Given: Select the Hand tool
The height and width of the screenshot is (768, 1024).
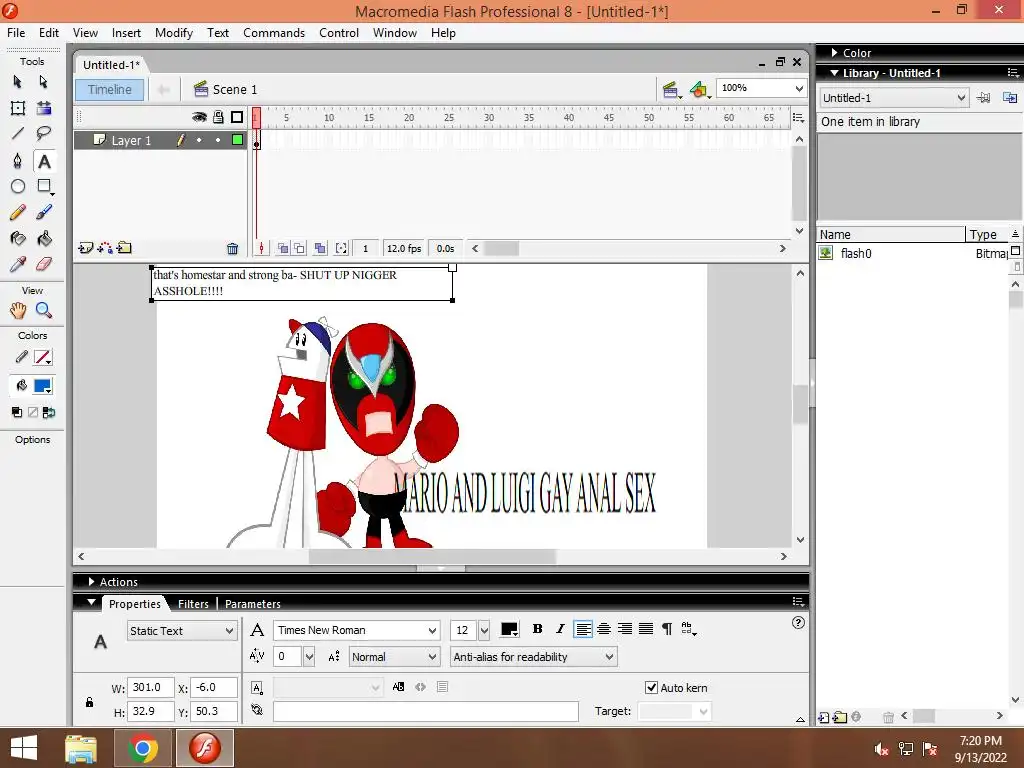Looking at the screenshot, I should click(18, 310).
